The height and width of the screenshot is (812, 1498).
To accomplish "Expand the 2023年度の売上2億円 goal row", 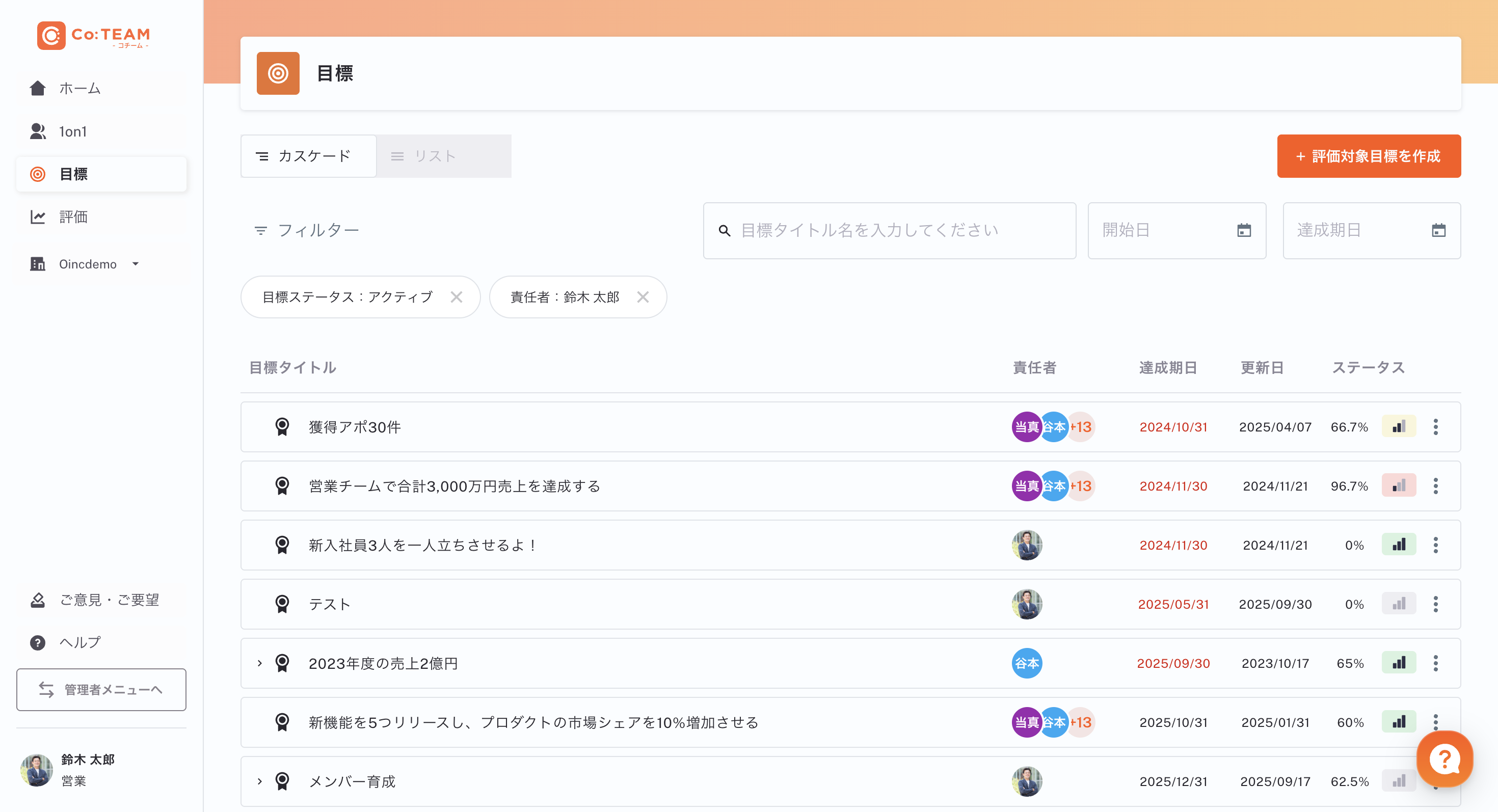I will [x=259, y=663].
